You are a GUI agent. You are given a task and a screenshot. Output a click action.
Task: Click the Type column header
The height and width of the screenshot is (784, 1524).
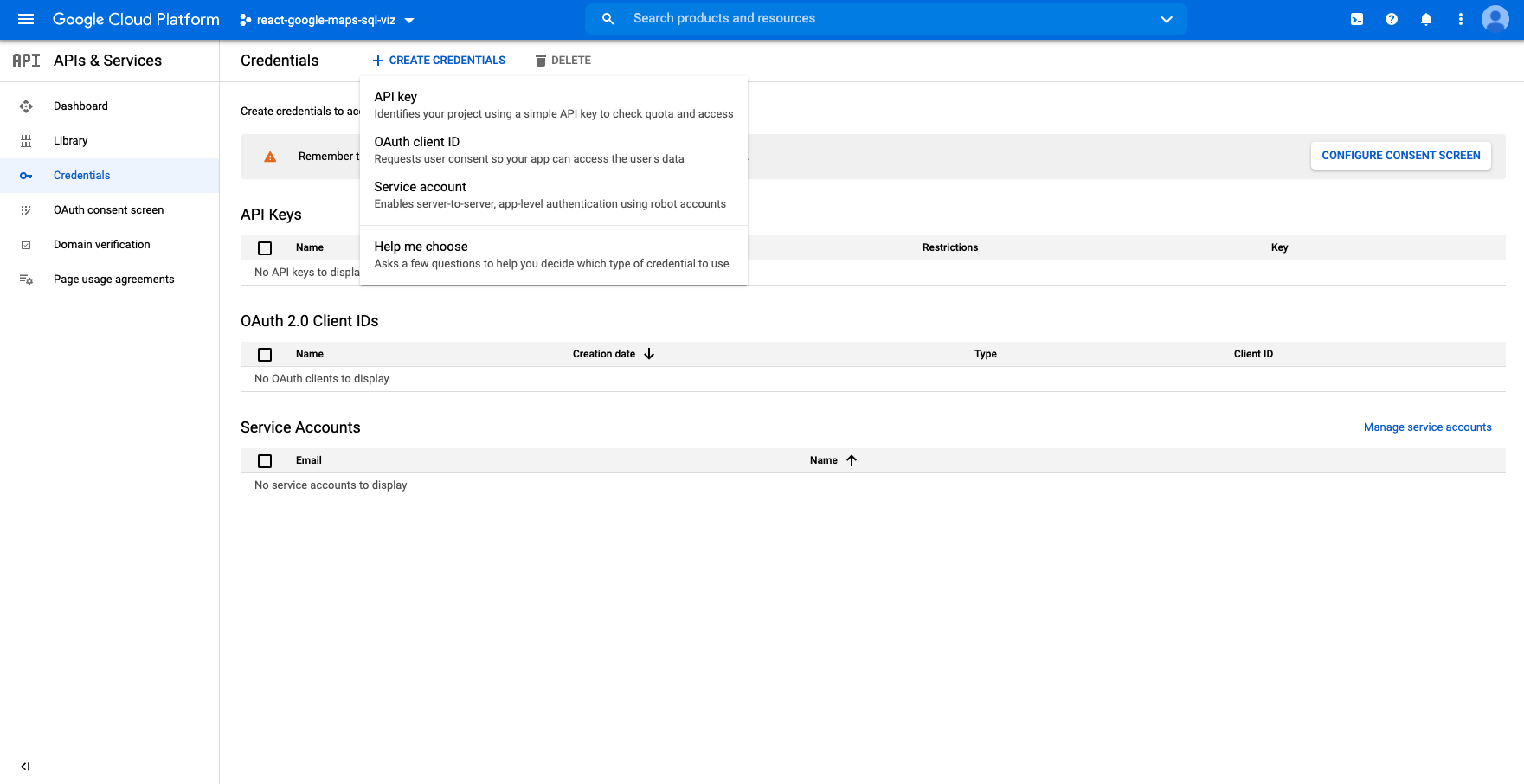(986, 354)
